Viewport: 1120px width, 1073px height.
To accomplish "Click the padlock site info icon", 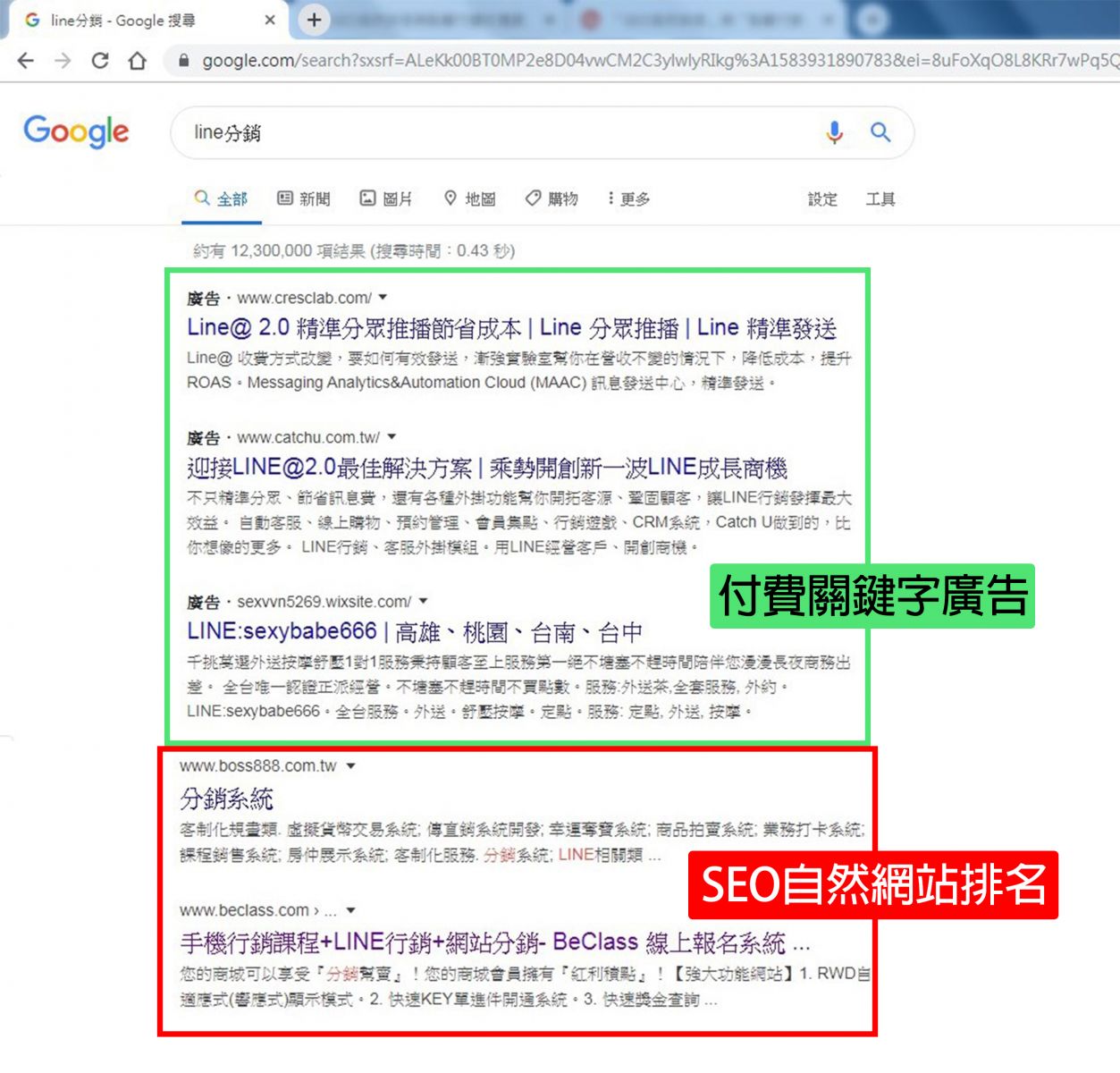I will click(184, 61).
